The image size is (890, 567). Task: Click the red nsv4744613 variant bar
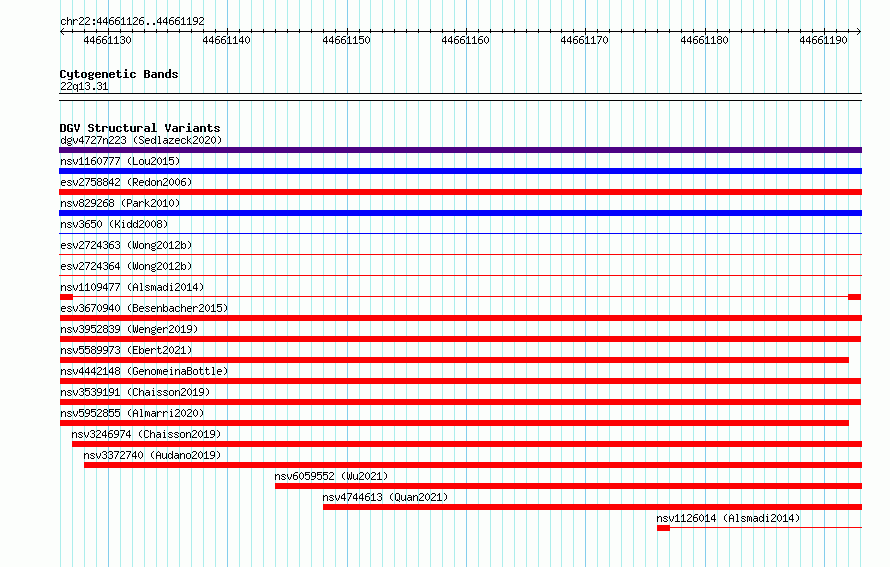click(x=593, y=507)
